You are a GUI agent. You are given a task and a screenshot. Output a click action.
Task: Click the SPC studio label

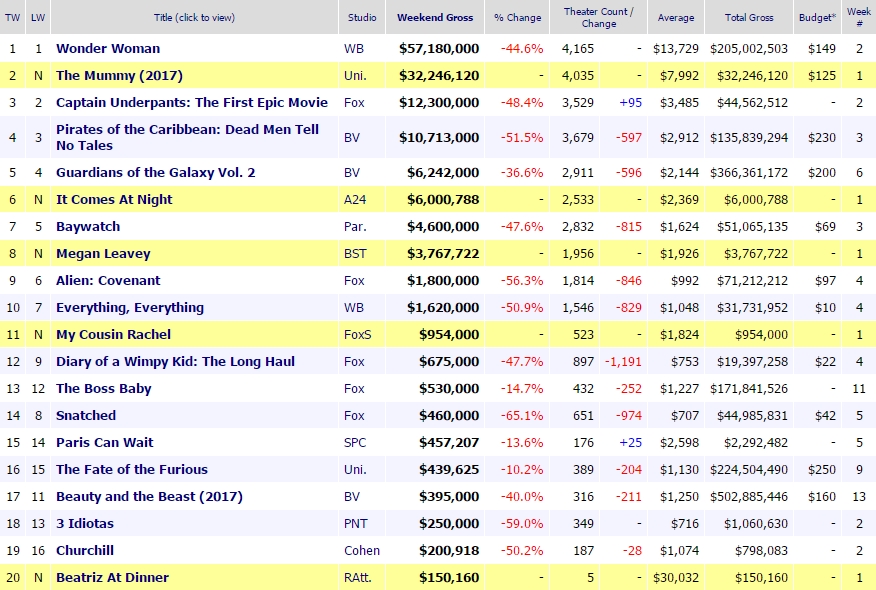pyautogui.click(x=355, y=442)
